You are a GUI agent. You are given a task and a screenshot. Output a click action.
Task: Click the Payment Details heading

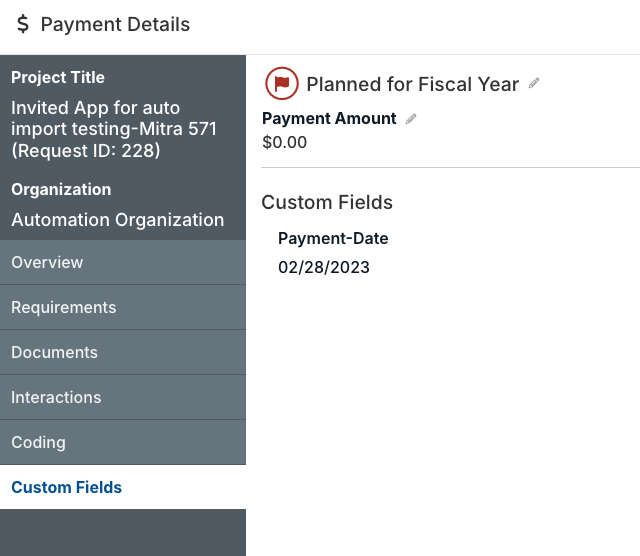tap(116, 24)
